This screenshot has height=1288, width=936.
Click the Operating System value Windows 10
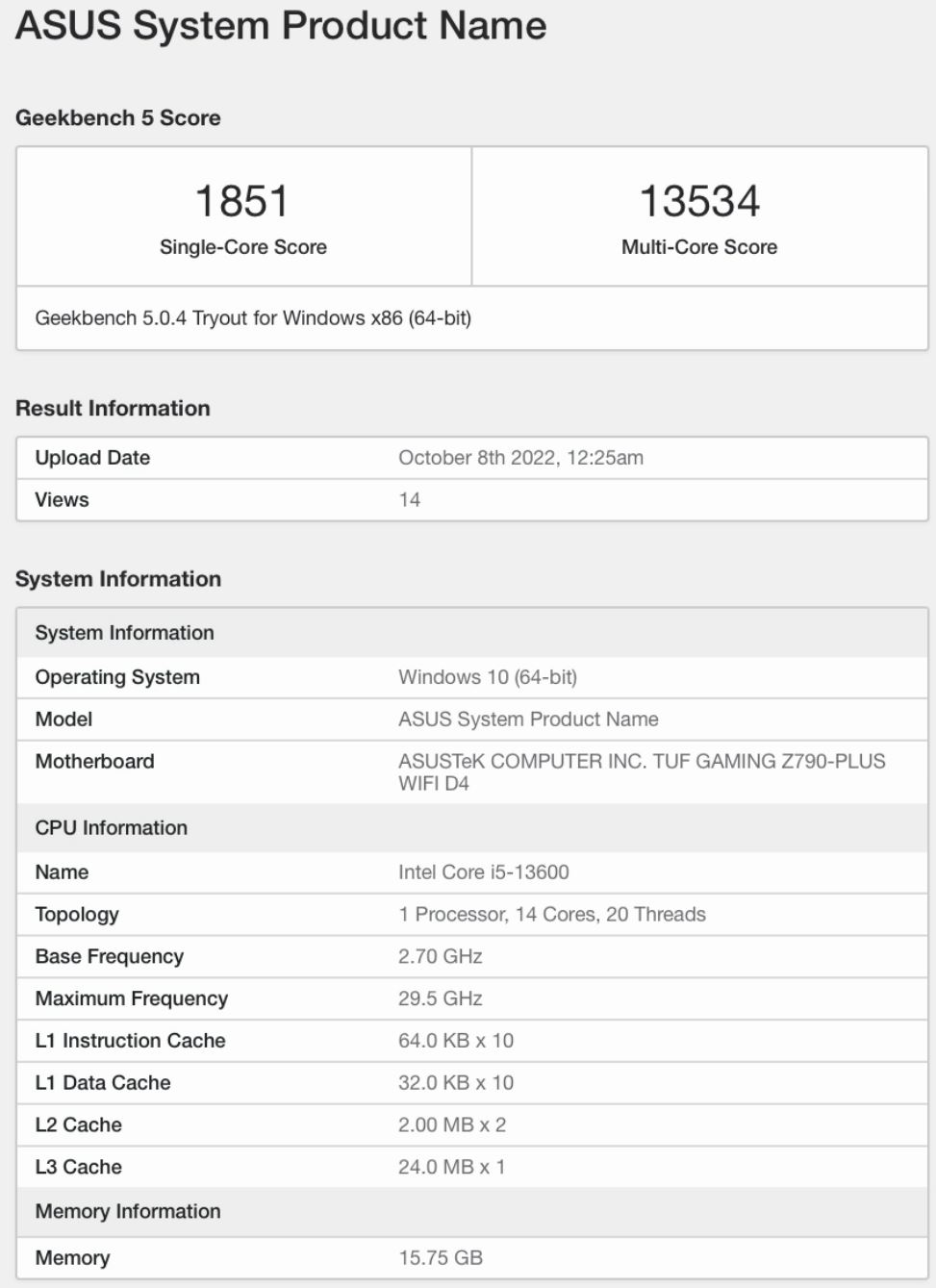tap(488, 677)
